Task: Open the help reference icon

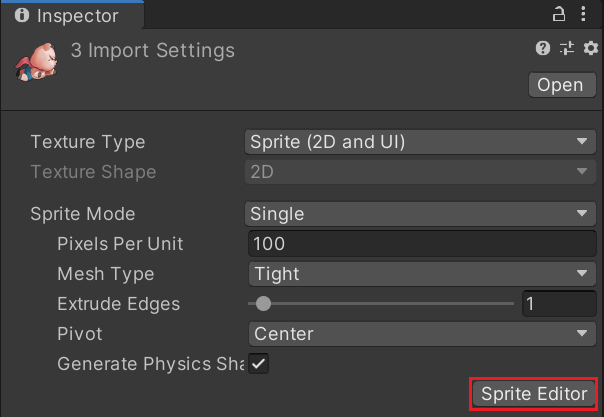Action: tap(543, 48)
